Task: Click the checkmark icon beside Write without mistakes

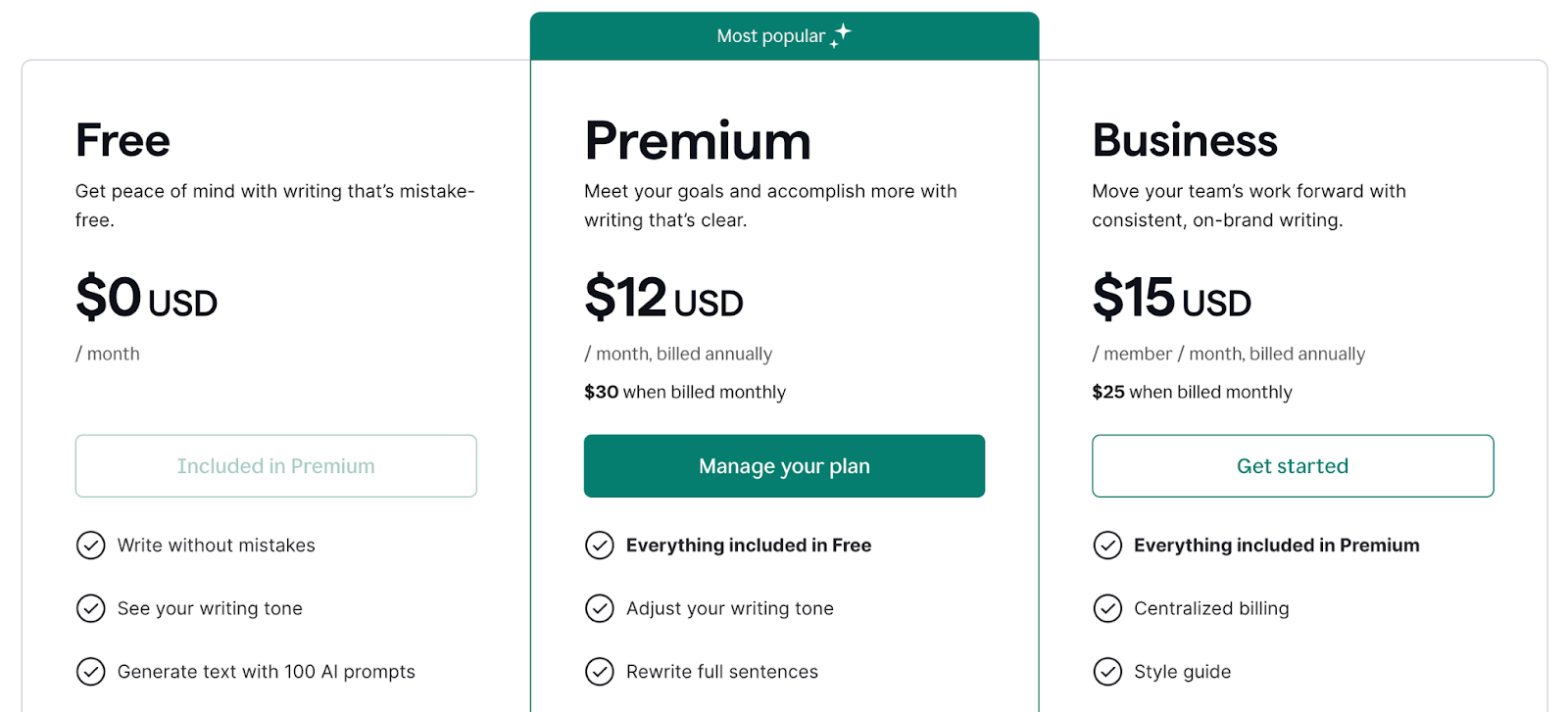Action: (x=91, y=546)
